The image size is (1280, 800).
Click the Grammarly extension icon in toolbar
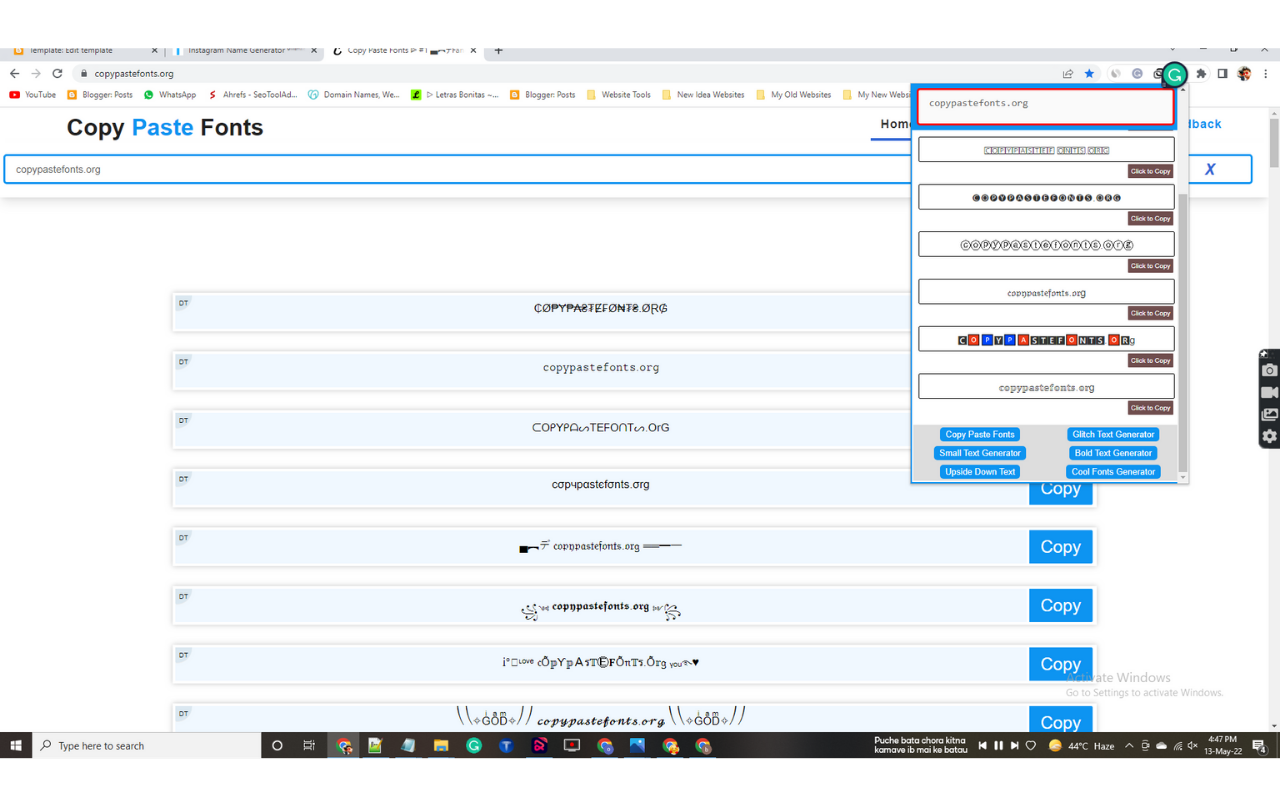coord(1175,74)
